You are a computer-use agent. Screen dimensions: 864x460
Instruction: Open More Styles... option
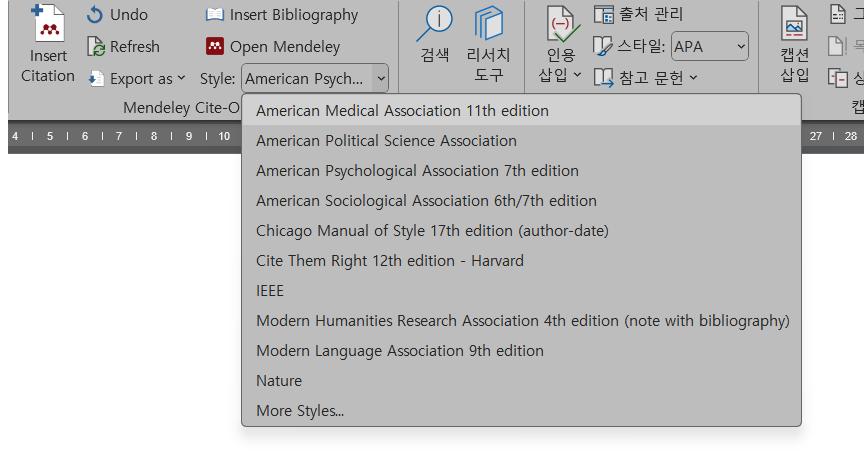coord(521,411)
